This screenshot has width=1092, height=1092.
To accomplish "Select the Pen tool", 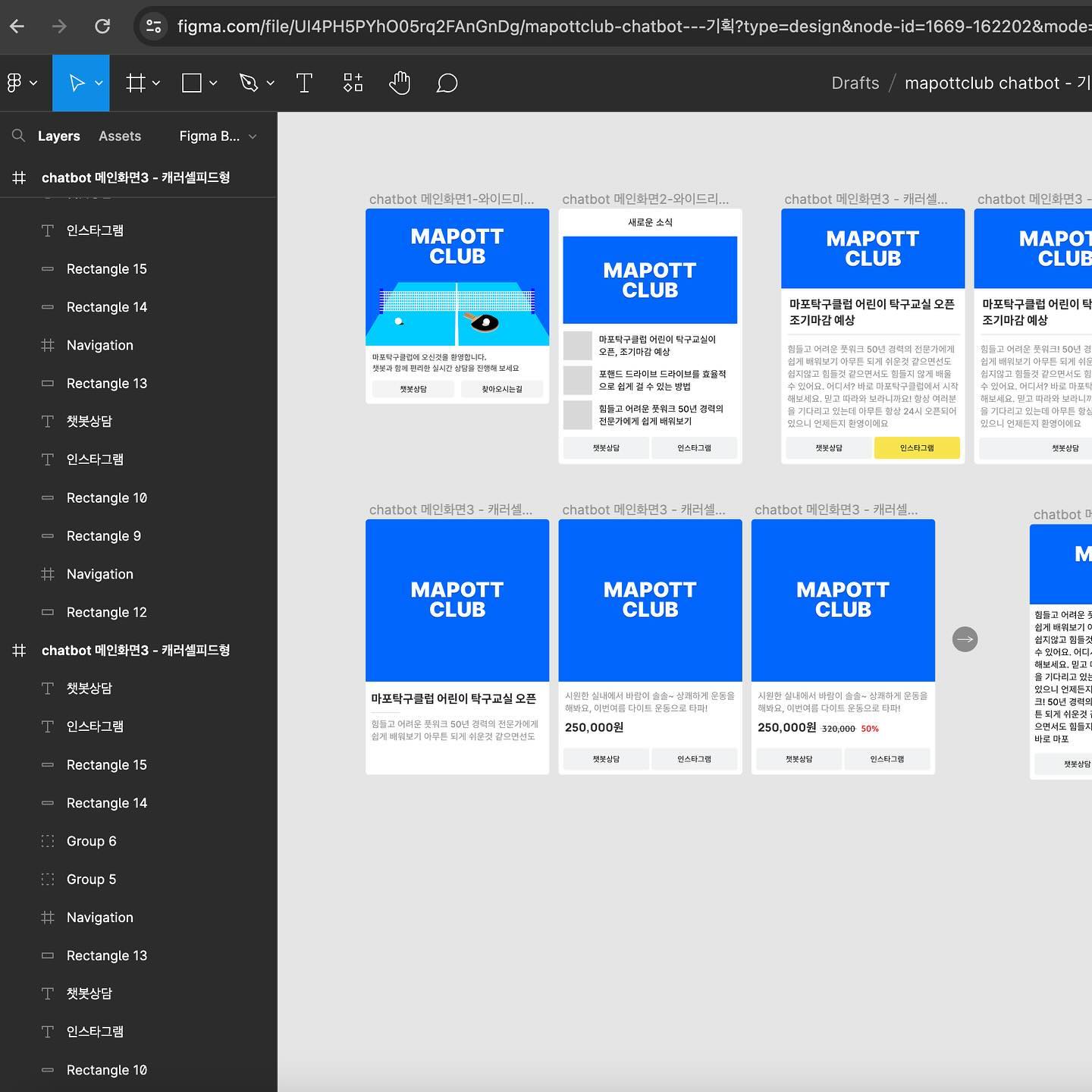I will point(249,83).
